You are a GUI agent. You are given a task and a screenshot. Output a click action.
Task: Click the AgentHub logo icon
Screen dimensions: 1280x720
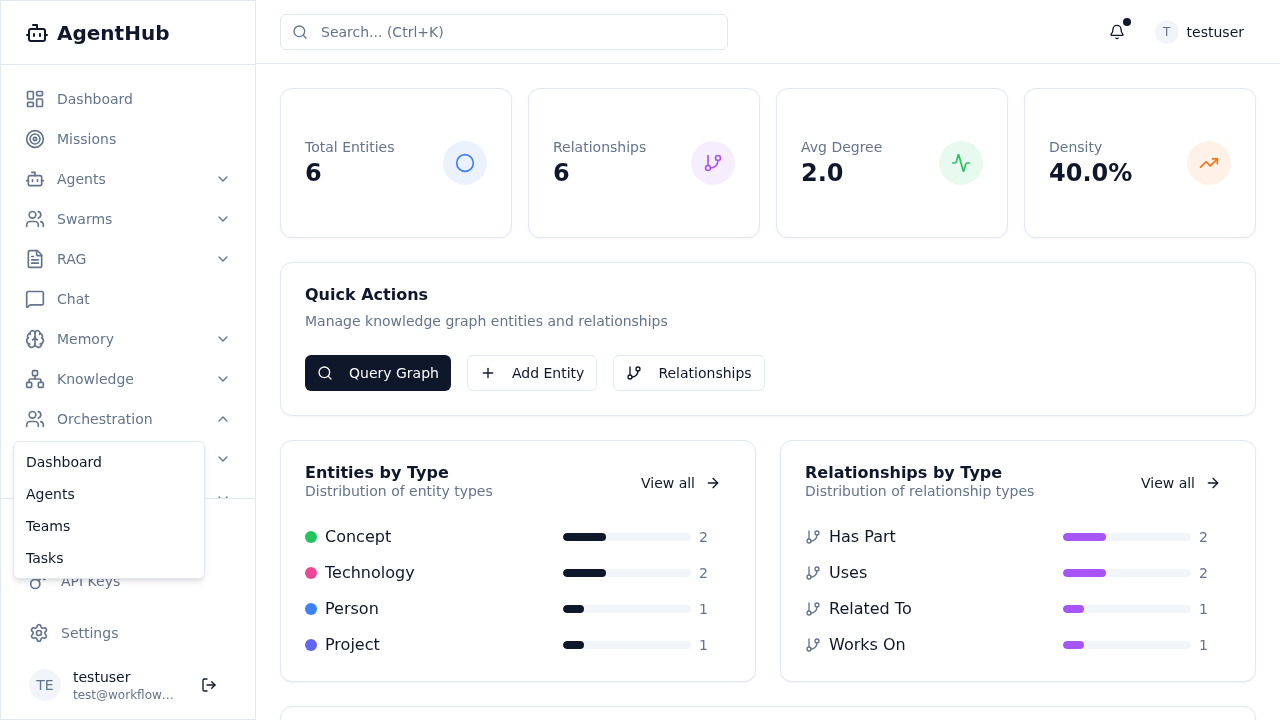pos(36,32)
